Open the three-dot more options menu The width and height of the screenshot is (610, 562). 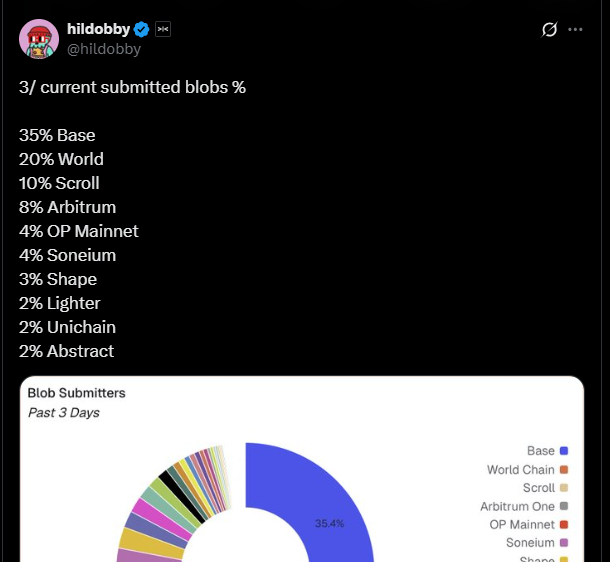(575, 29)
